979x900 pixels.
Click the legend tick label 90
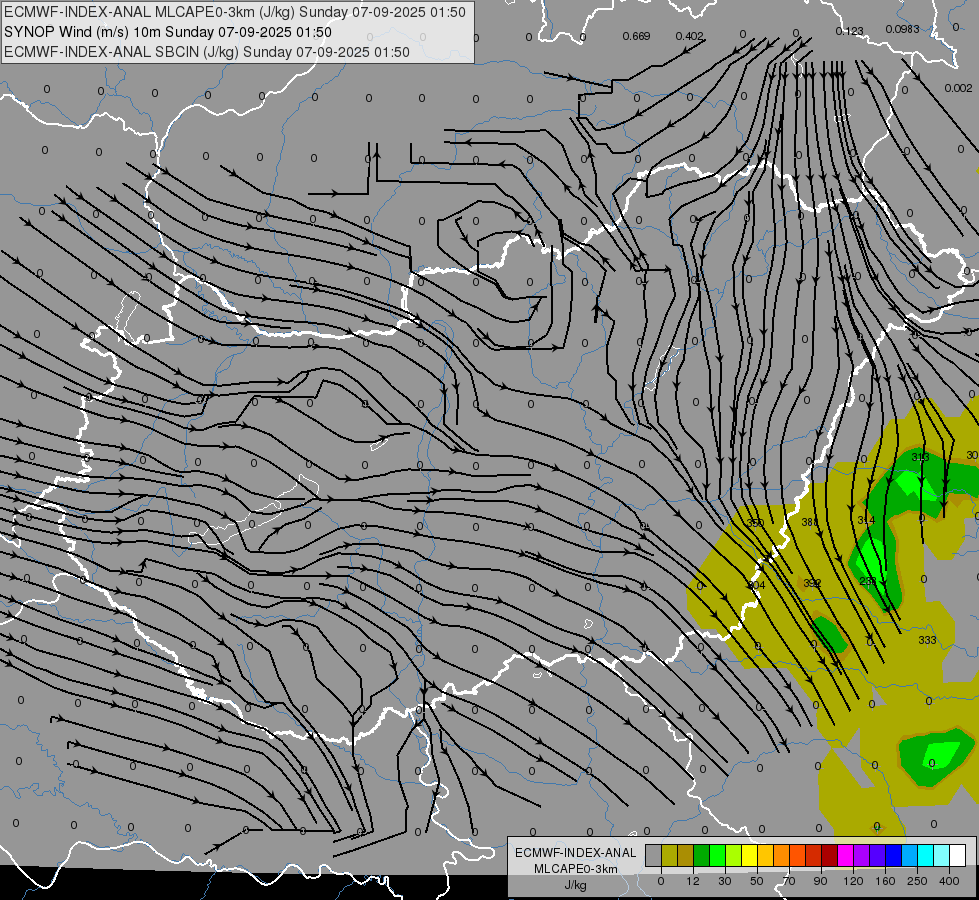(820, 881)
